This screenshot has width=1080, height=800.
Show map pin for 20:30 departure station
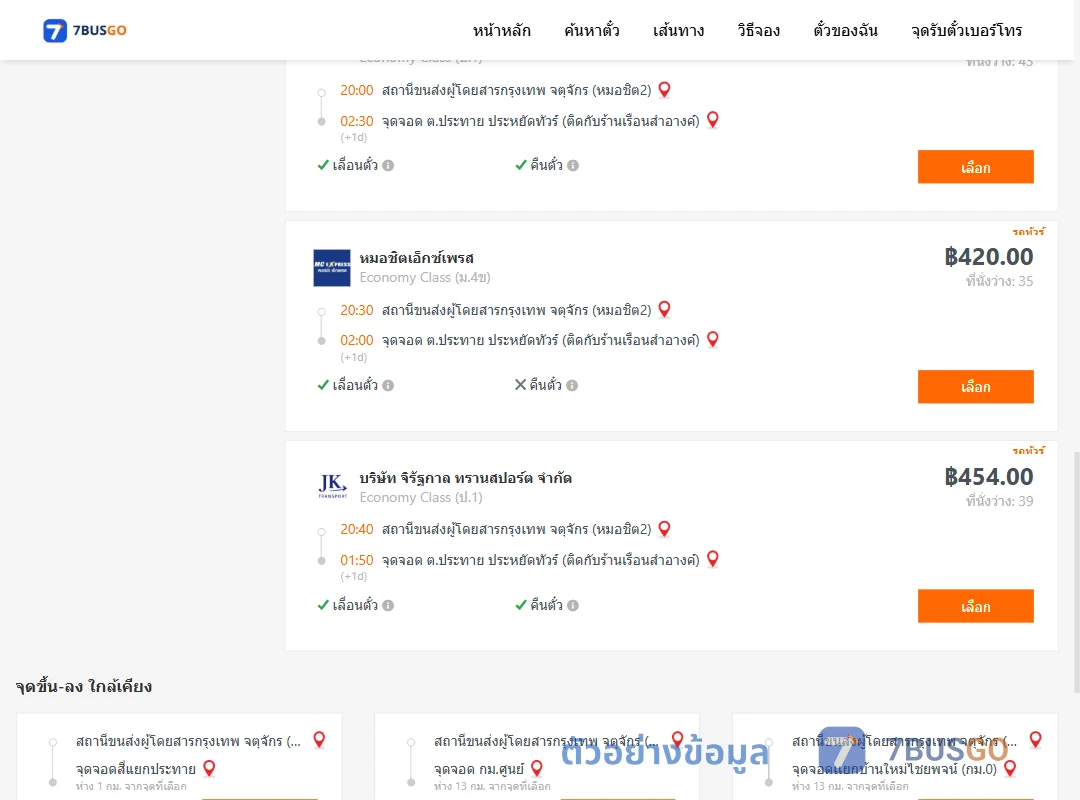pyautogui.click(x=665, y=309)
